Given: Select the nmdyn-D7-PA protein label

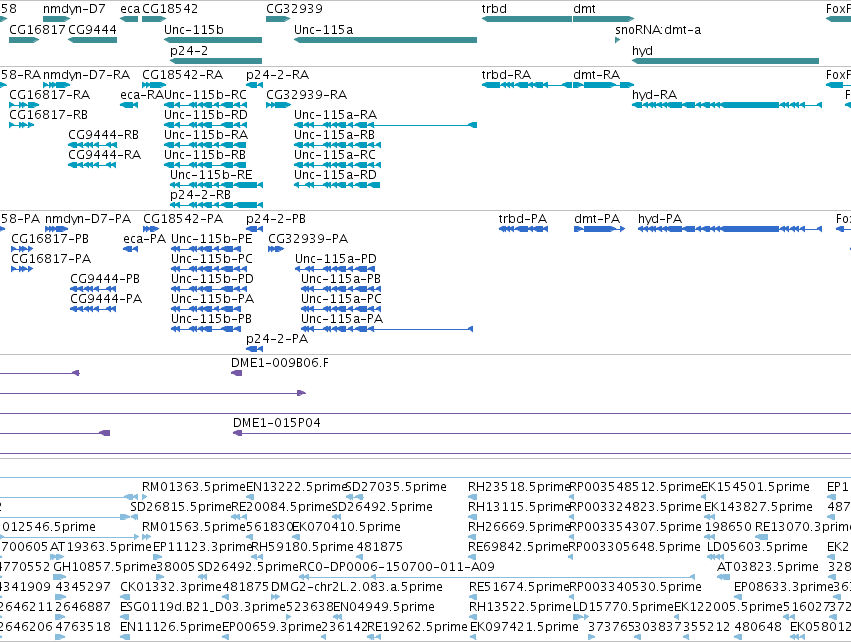Looking at the screenshot, I should click(x=88, y=219).
